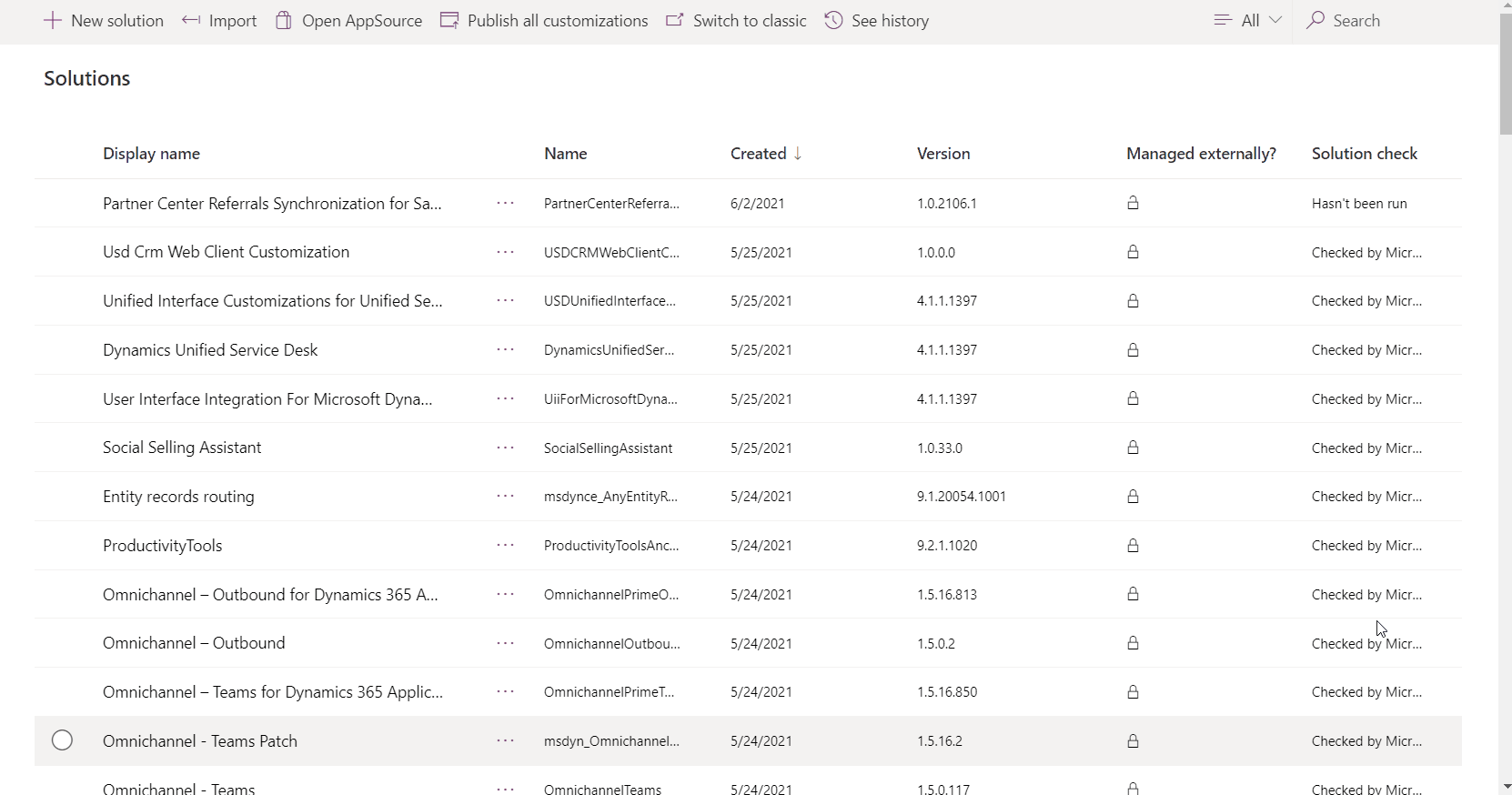This screenshot has height=795, width=1512.
Task: Click the Import arrow icon
Action: pos(191,21)
